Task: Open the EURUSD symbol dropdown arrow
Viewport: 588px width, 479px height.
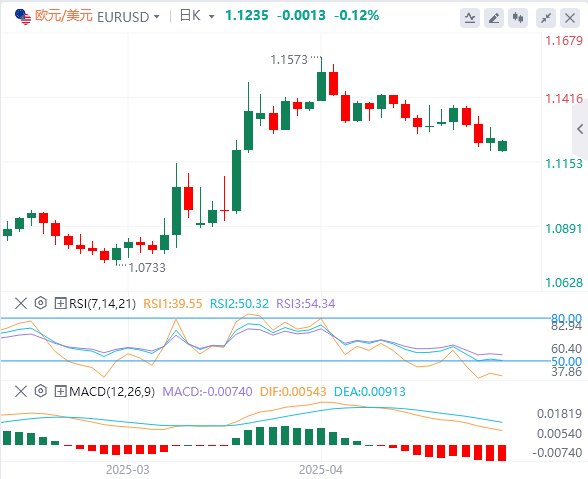Action: pos(157,17)
